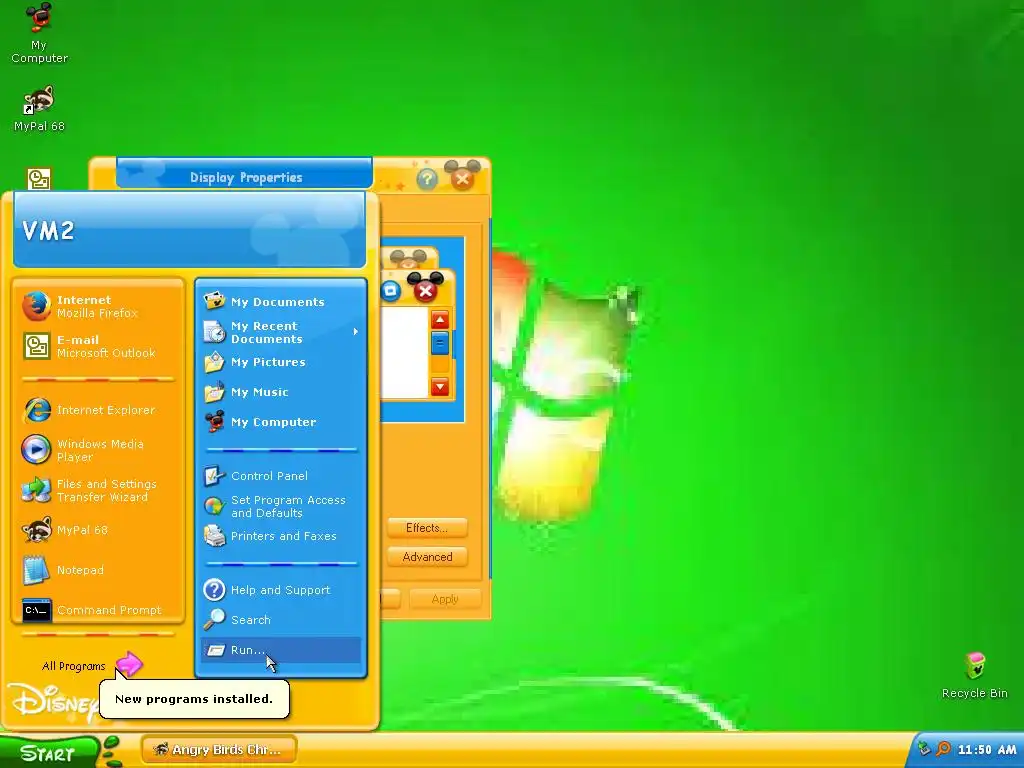
Task: Click Advanced button in Display Properties
Action: 427,557
